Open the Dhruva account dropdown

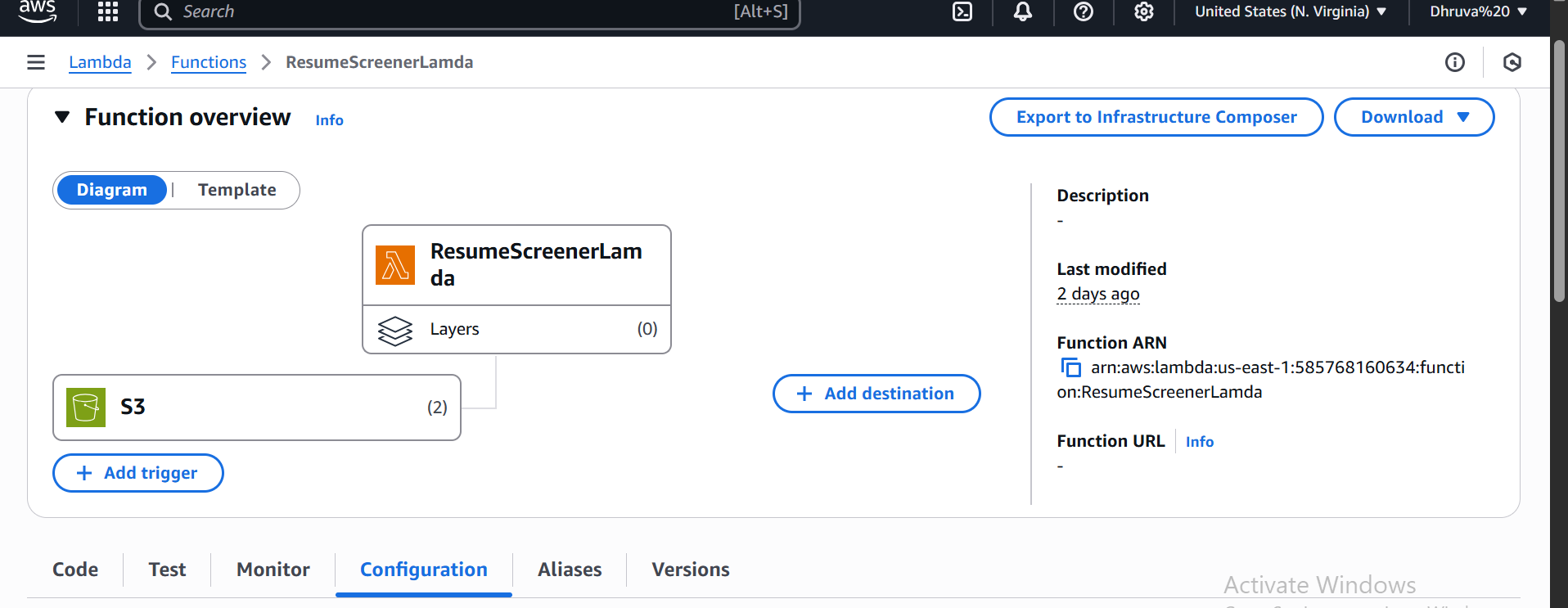1478,11
